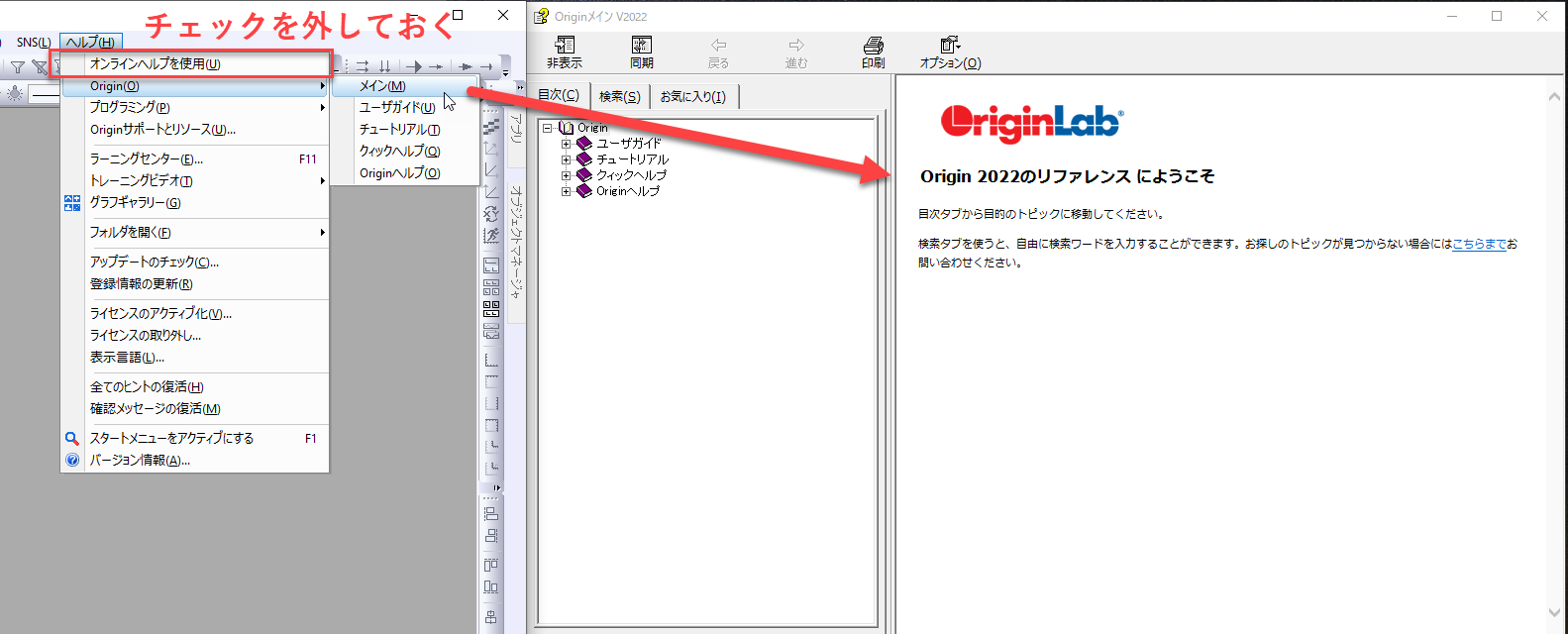The image size is (1568, 634).
Task: Click the purple book icon beside ユーザガイド
Action: [x=584, y=144]
